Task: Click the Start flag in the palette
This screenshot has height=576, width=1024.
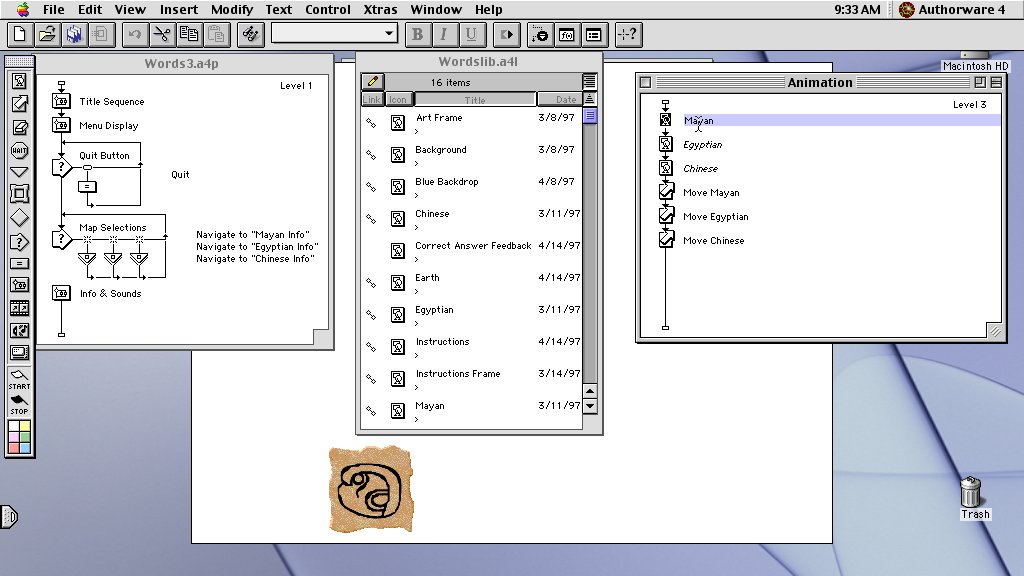Action: [x=19, y=378]
